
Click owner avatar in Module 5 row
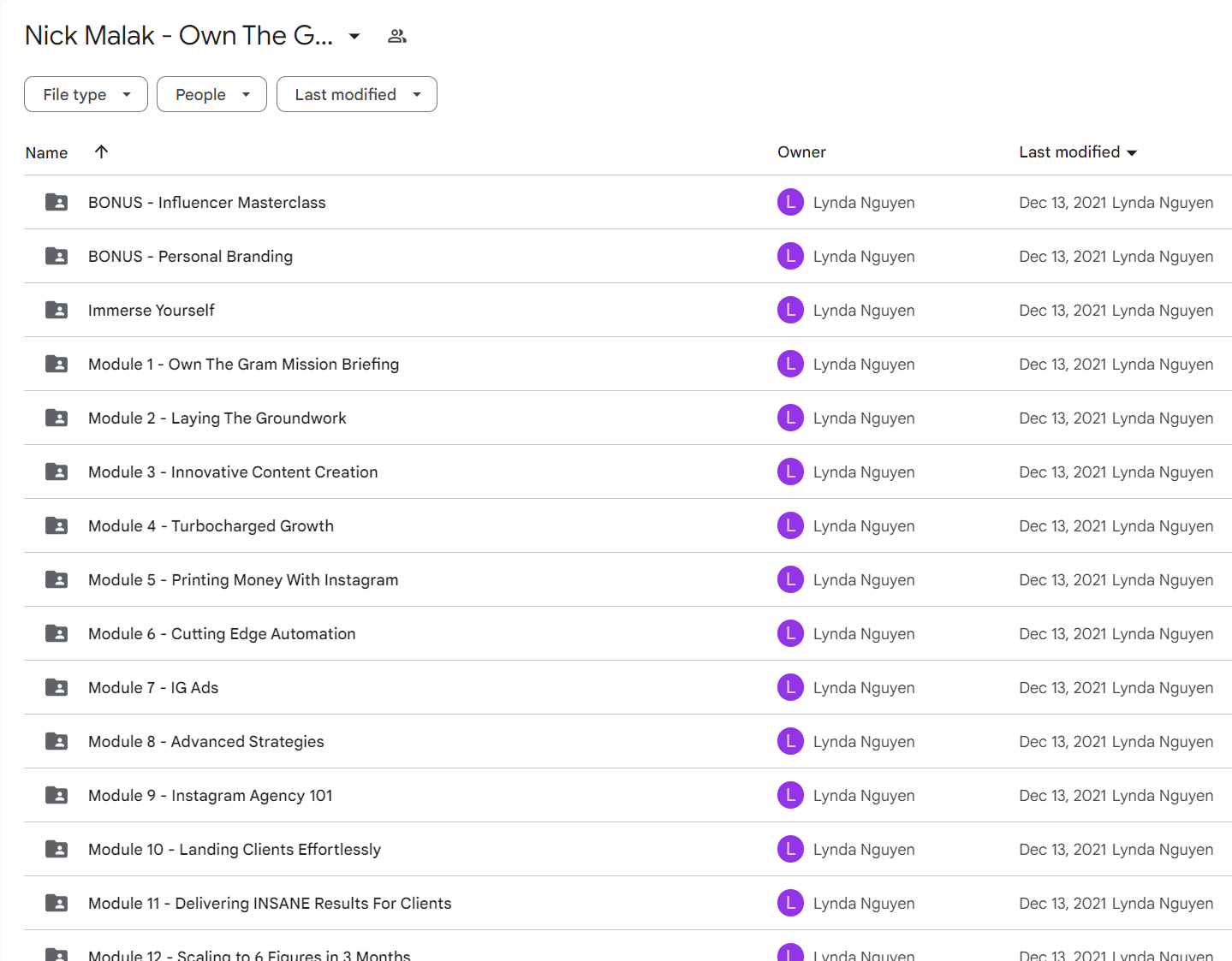(790, 579)
